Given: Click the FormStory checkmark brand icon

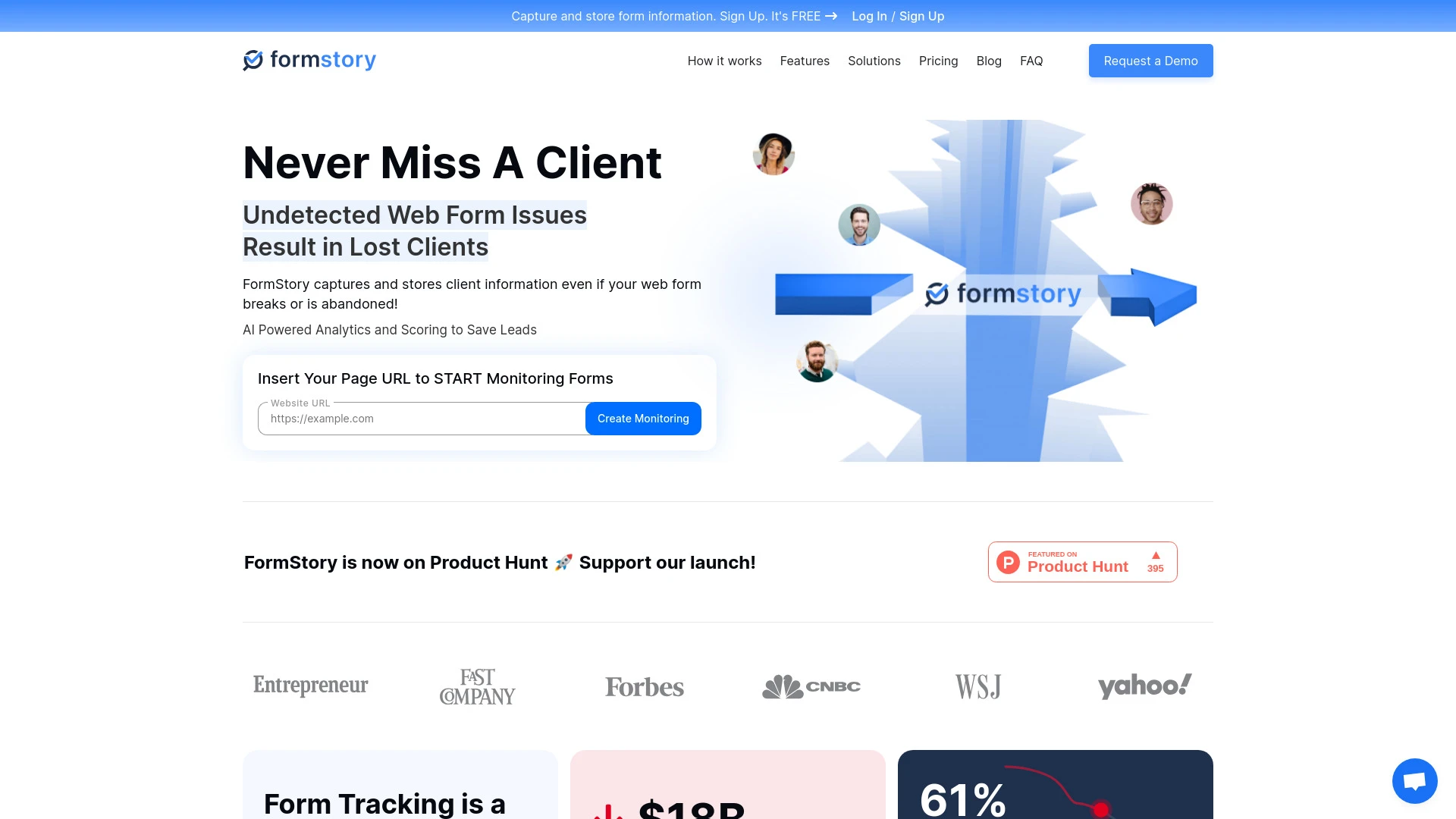Looking at the screenshot, I should click(x=253, y=59).
